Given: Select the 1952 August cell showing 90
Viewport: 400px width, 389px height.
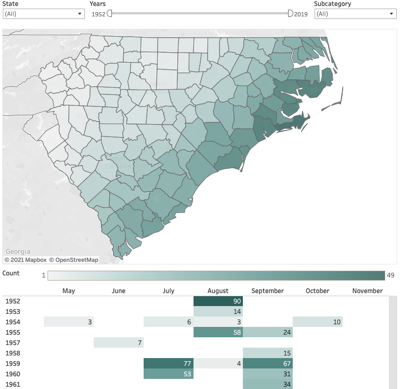Looking at the screenshot, I should click(x=218, y=301).
